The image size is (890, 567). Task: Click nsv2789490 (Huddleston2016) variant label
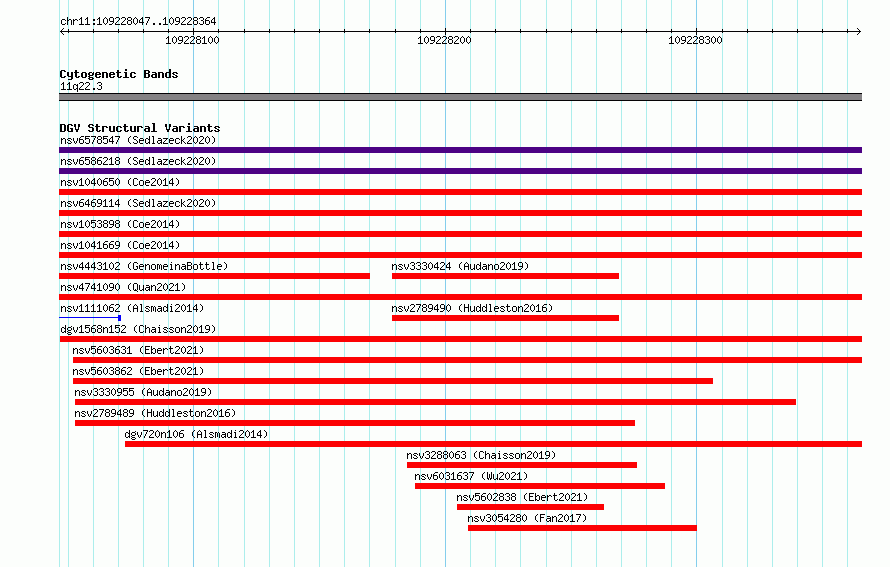click(472, 308)
